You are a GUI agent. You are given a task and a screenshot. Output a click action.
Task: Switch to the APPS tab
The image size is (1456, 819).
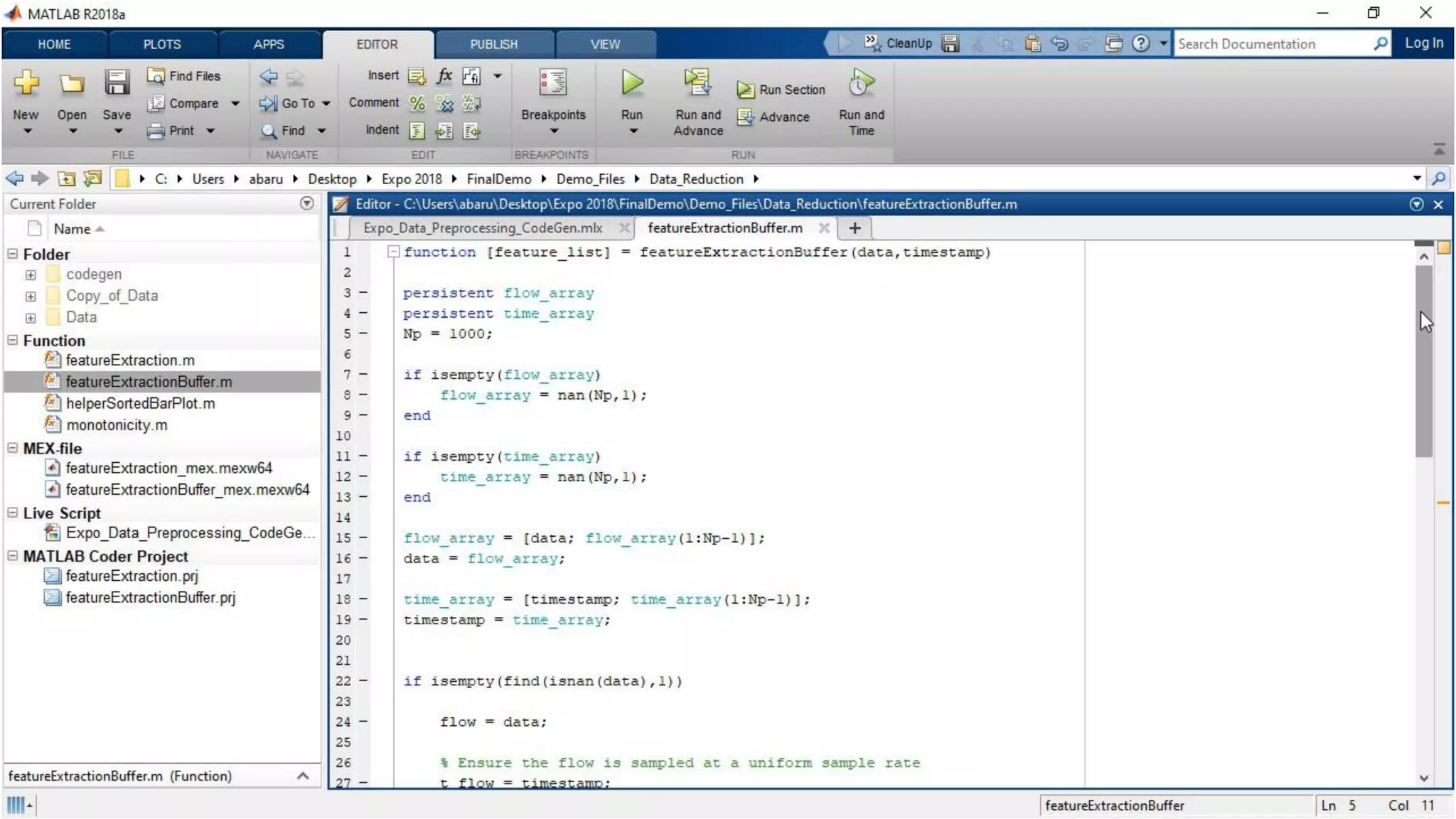point(269,44)
